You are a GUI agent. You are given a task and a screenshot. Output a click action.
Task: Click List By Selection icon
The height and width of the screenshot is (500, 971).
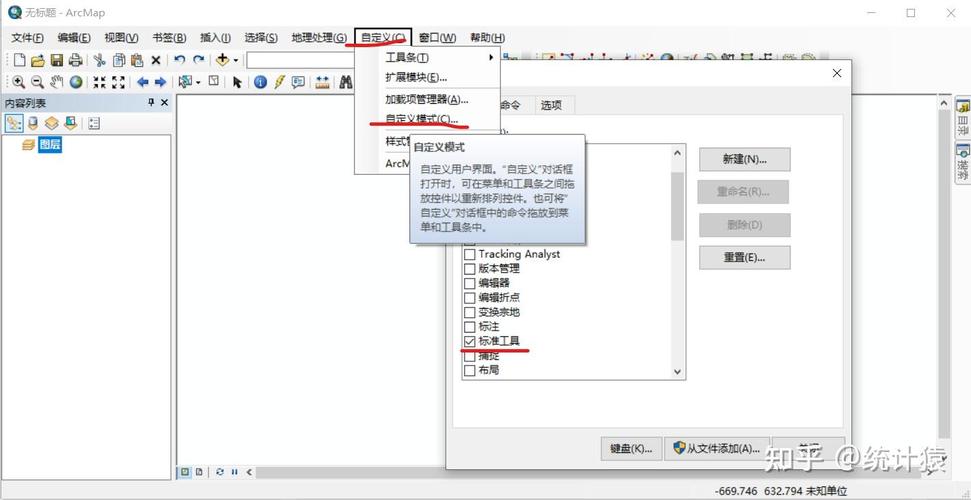pyautogui.click(x=70, y=123)
